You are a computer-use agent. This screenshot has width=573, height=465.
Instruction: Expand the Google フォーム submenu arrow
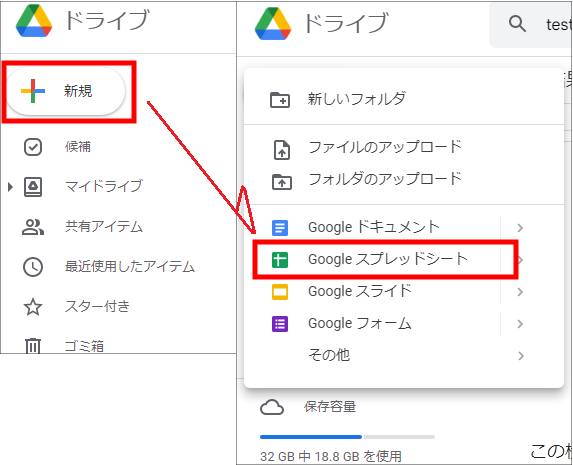520,324
